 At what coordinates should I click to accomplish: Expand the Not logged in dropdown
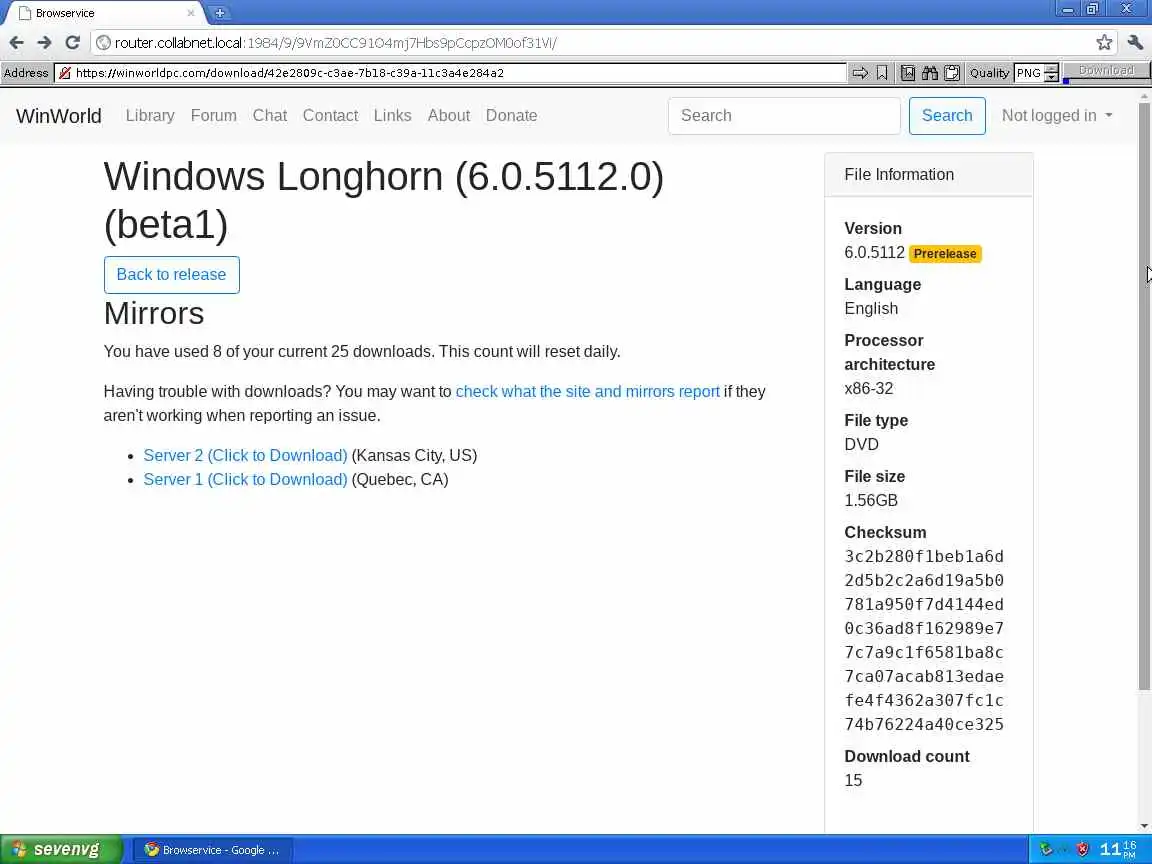tap(1056, 115)
